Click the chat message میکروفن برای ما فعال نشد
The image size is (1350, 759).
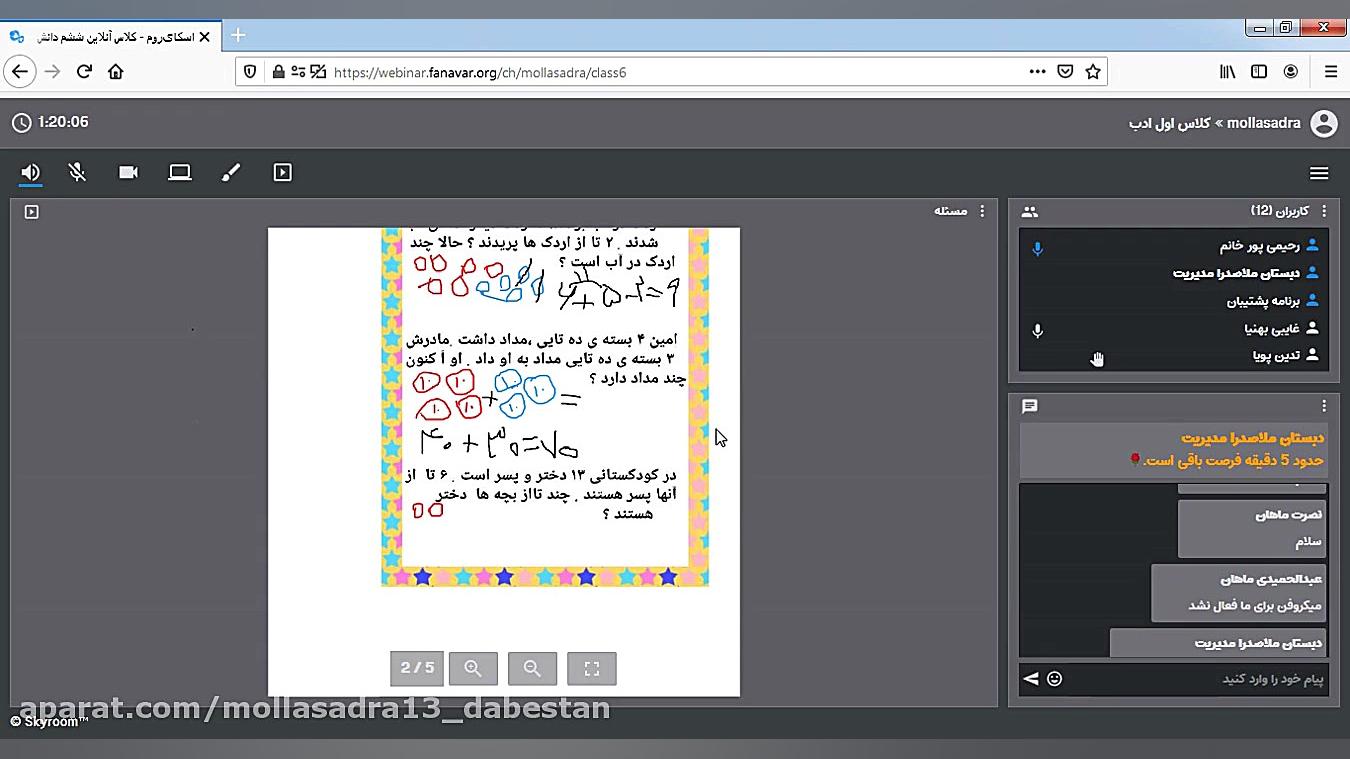point(1239,593)
